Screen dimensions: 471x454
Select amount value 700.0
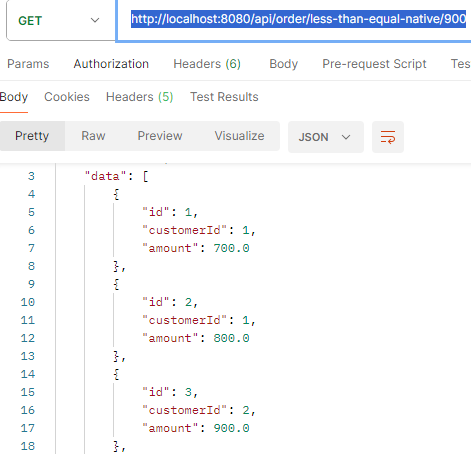point(231,248)
